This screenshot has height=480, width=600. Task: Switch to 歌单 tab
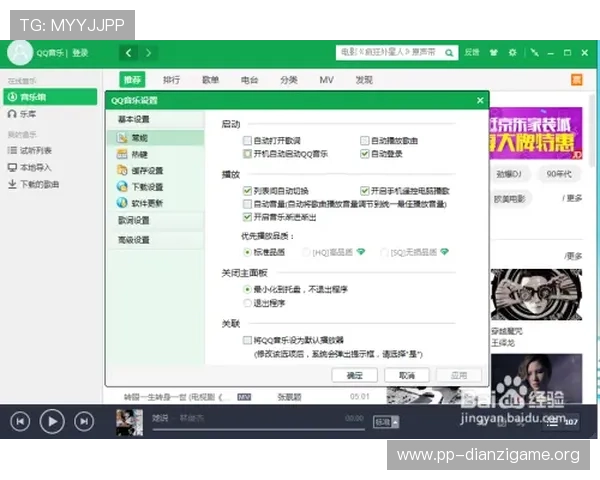[210, 80]
